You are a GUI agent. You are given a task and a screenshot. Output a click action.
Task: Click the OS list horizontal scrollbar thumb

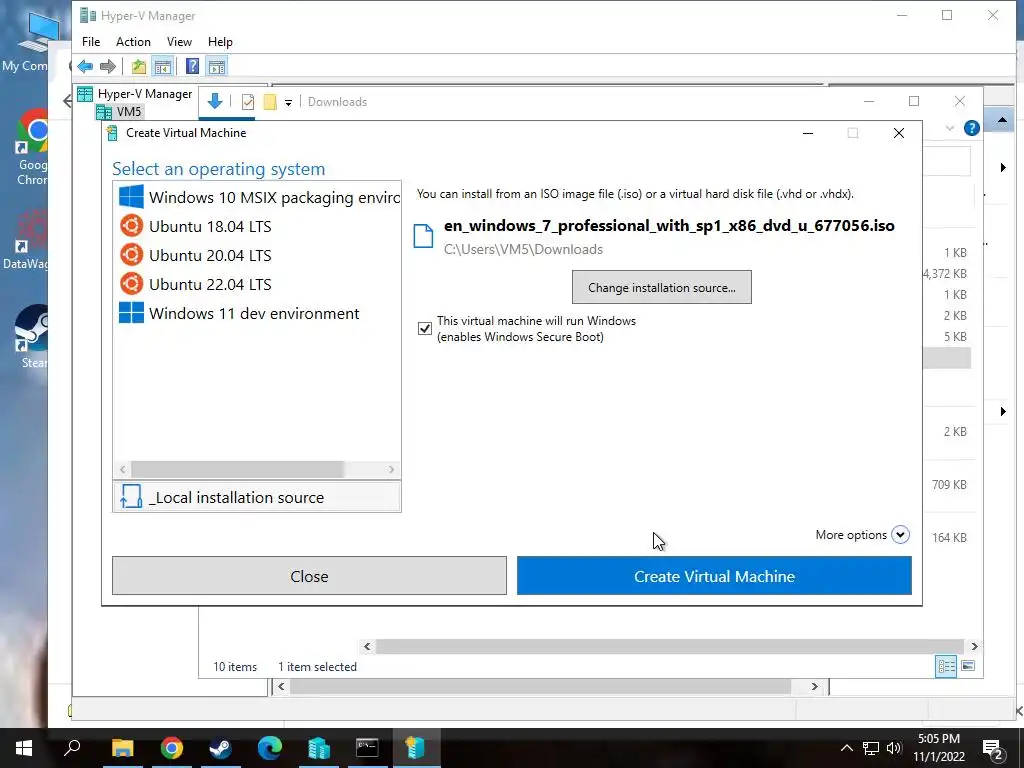tap(237, 470)
